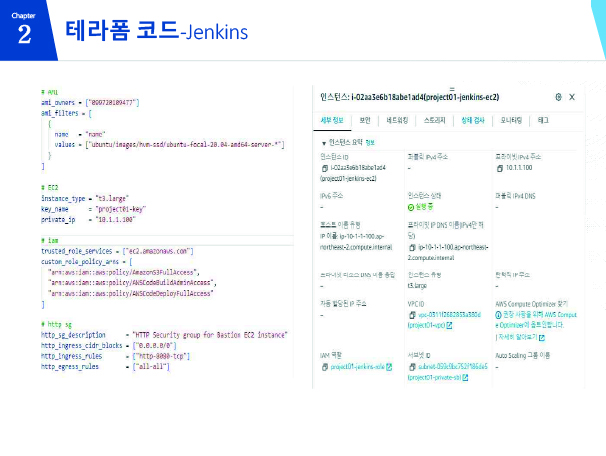Copy the private IPv4 address 10.1.1.100
The width and height of the screenshot is (606, 456).
tap(500, 168)
